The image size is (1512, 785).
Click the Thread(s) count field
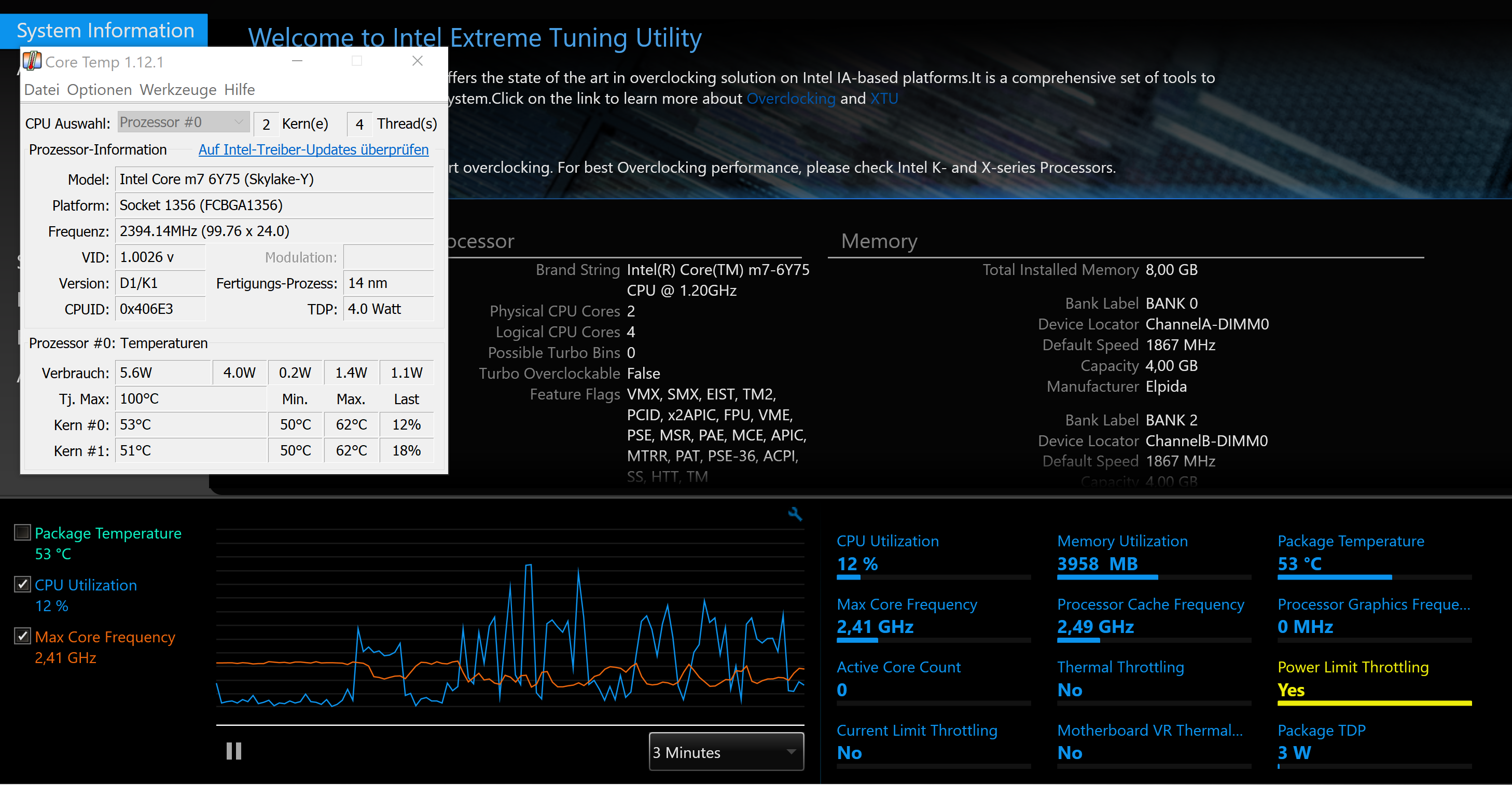coord(359,124)
